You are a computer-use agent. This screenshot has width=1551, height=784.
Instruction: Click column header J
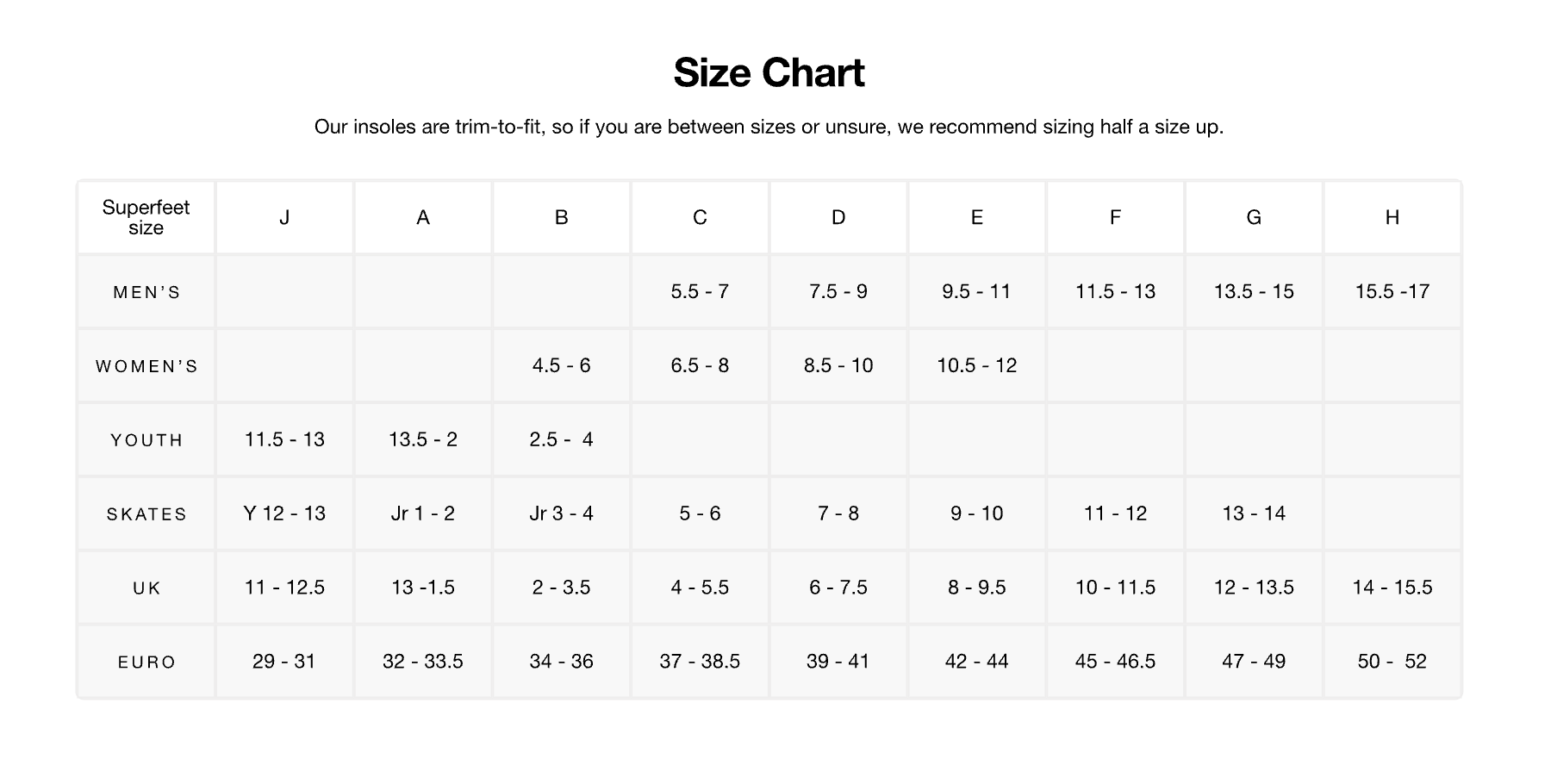(x=284, y=217)
